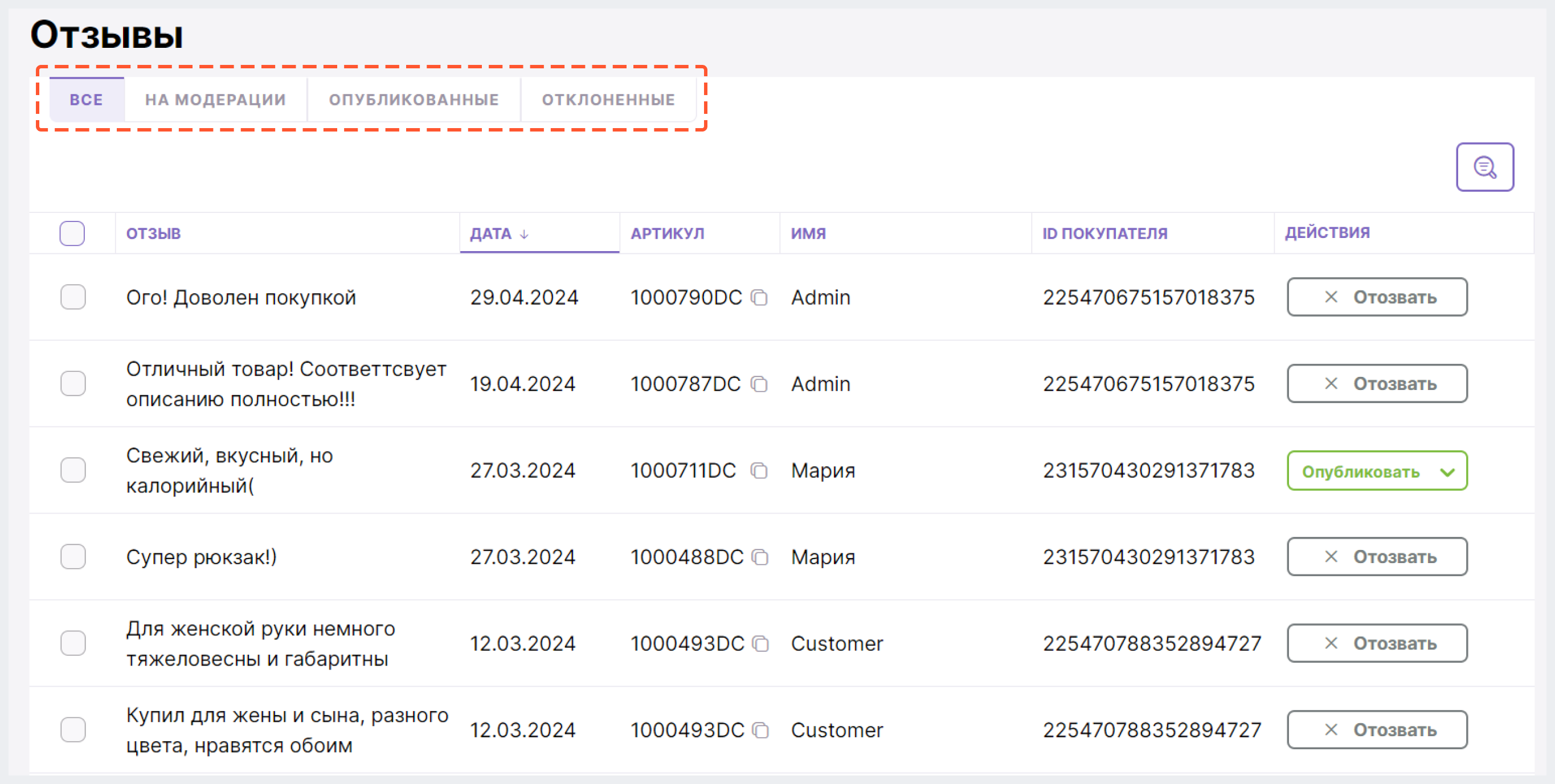Revoke the 'Купил для жены' review

(x=1377, y=730)
